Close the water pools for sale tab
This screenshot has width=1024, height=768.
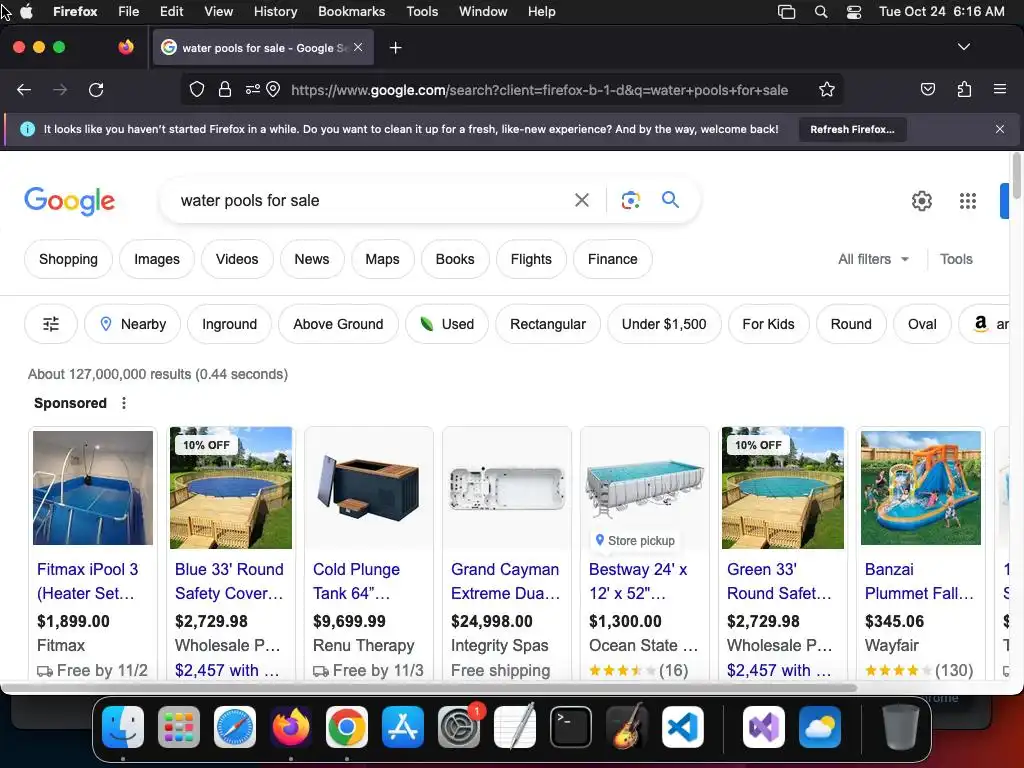[x=358, y=47]
